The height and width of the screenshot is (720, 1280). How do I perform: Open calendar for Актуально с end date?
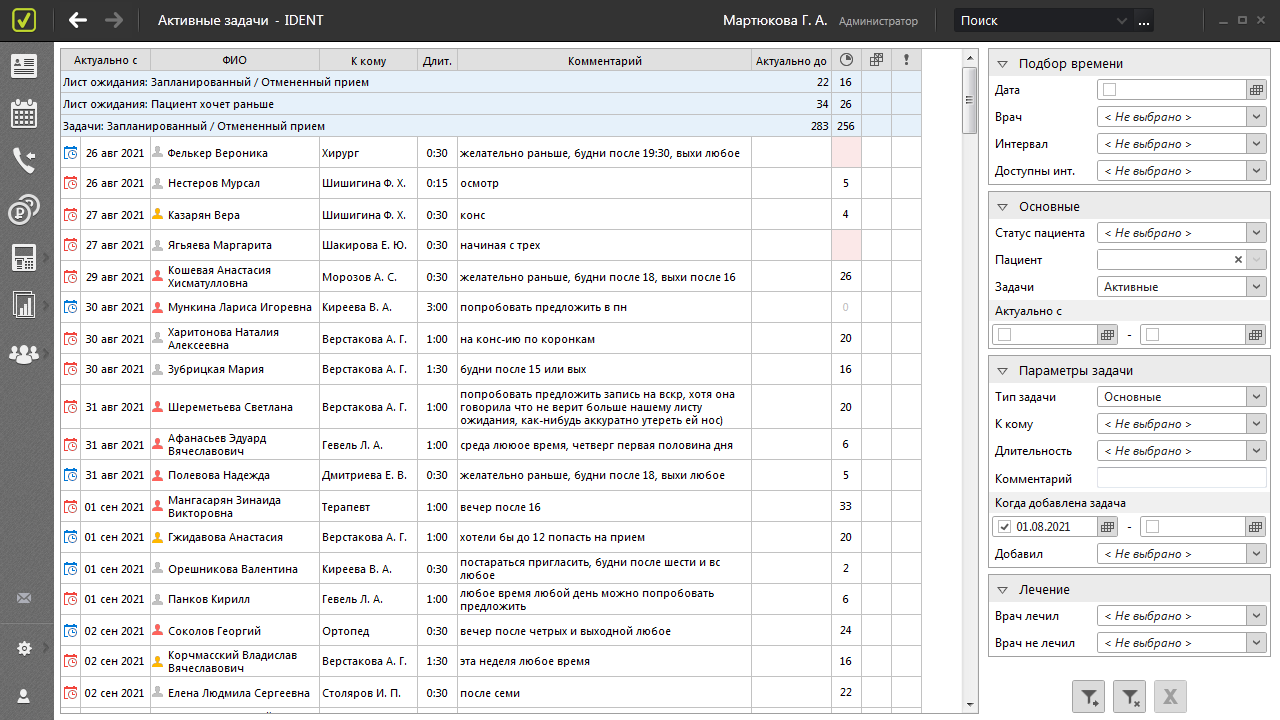(1257, 334)
